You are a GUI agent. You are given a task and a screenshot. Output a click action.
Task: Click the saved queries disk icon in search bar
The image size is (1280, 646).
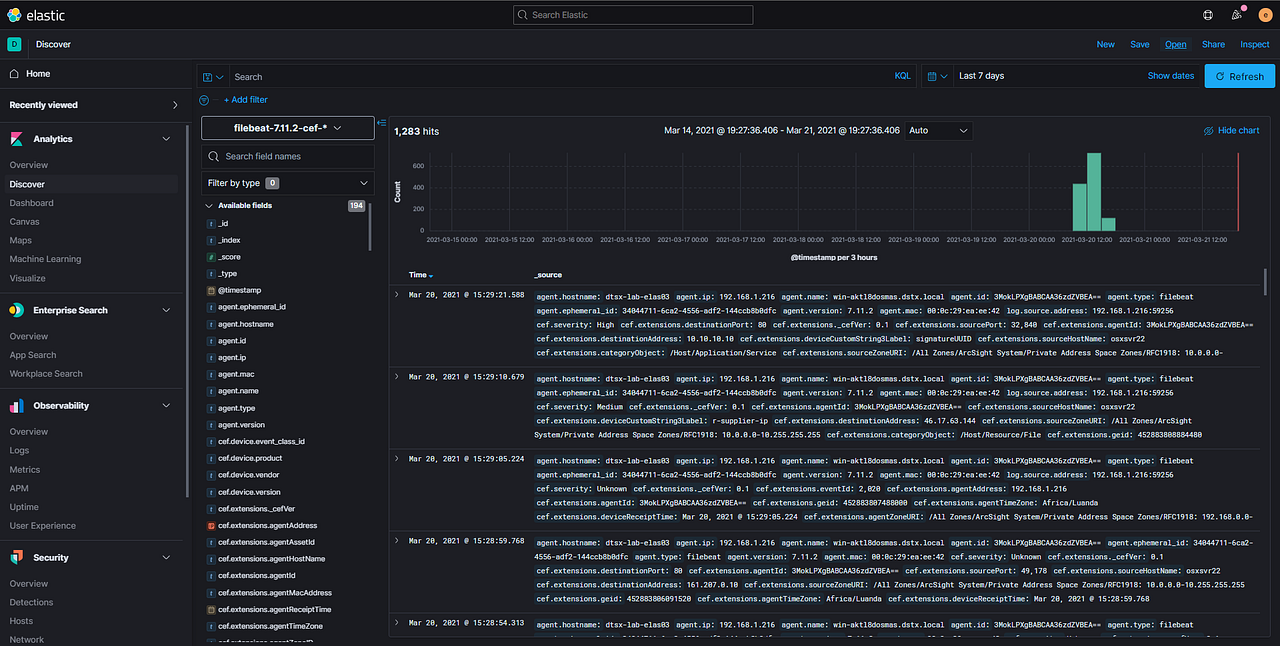pos(207,76)
